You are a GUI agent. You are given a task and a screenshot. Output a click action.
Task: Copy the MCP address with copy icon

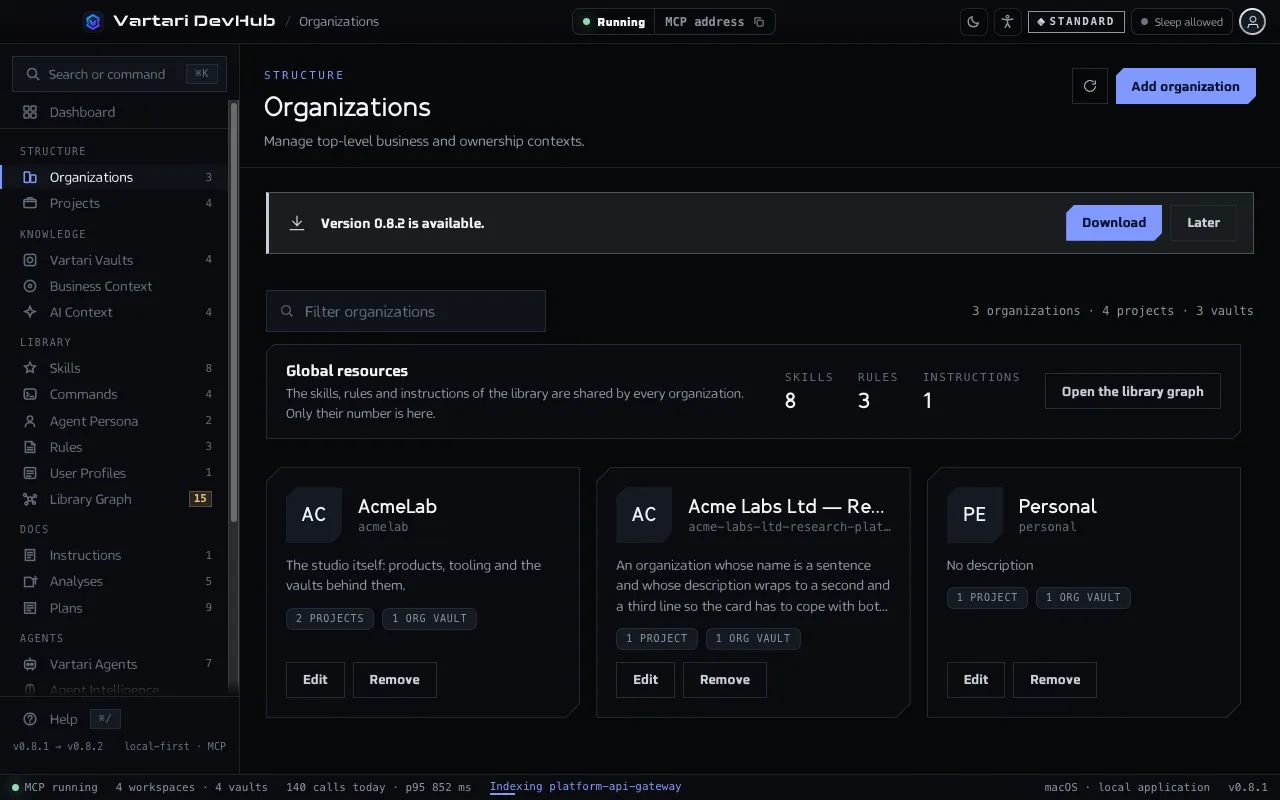coord(759,22)
